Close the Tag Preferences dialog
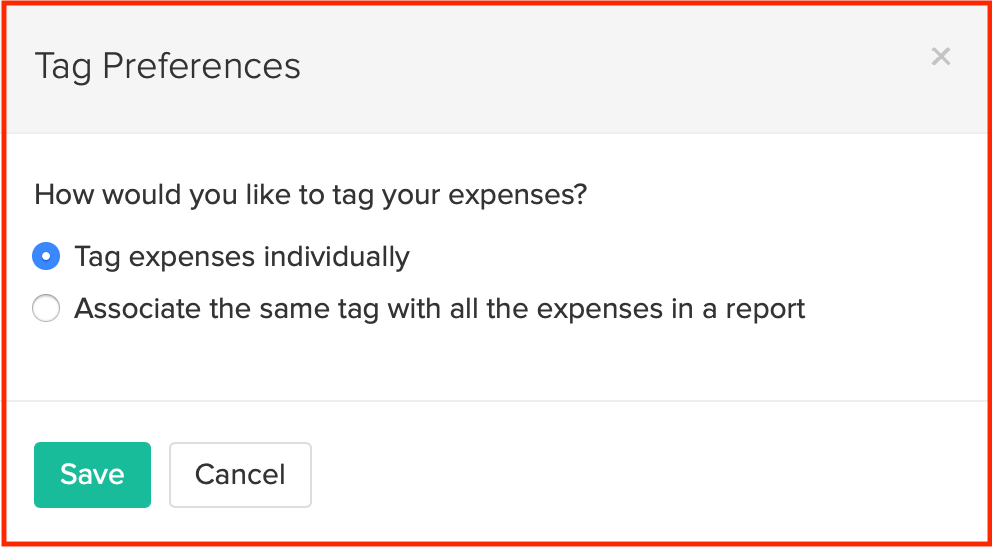Image resolution: width=992 pixels, height=548 pixels. click(940, 57)
